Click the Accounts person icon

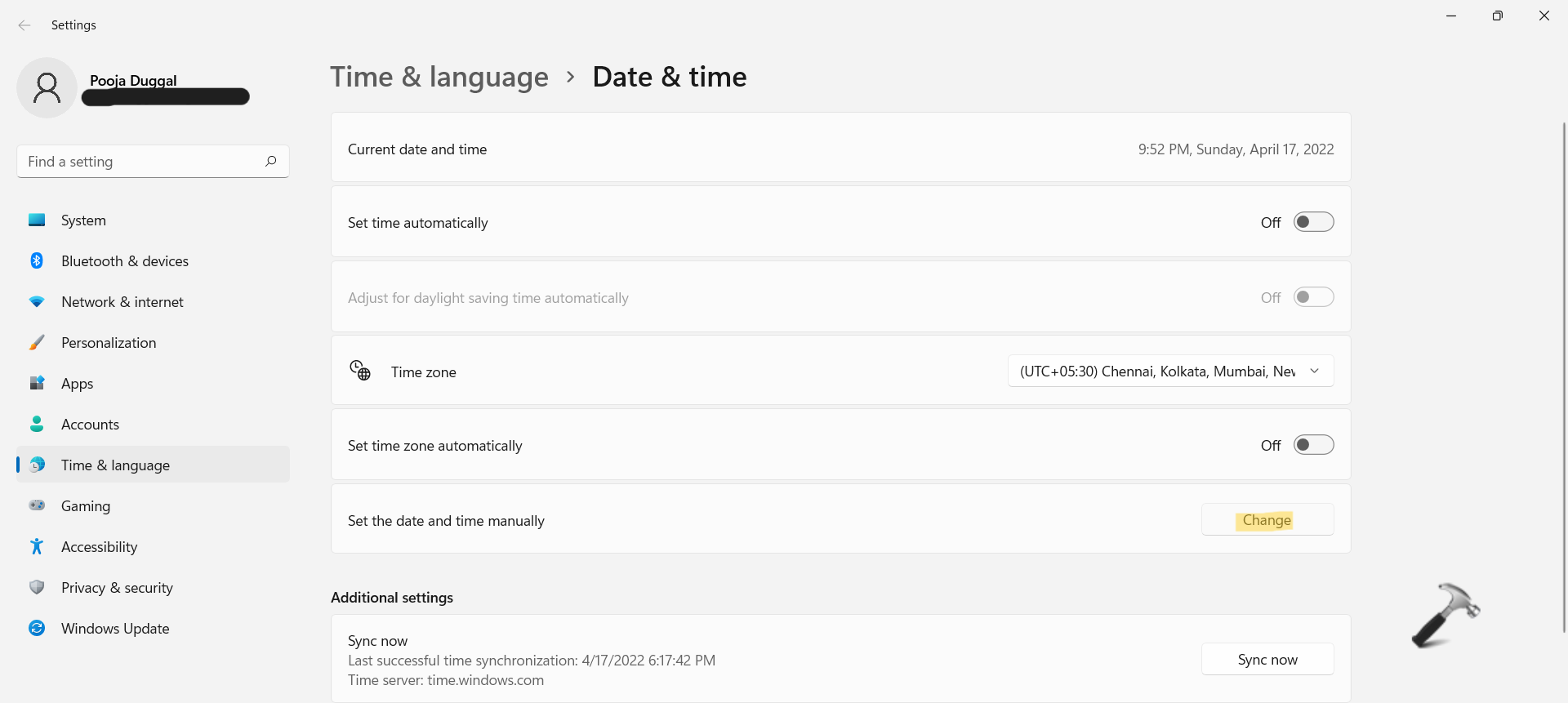(37, 425)
